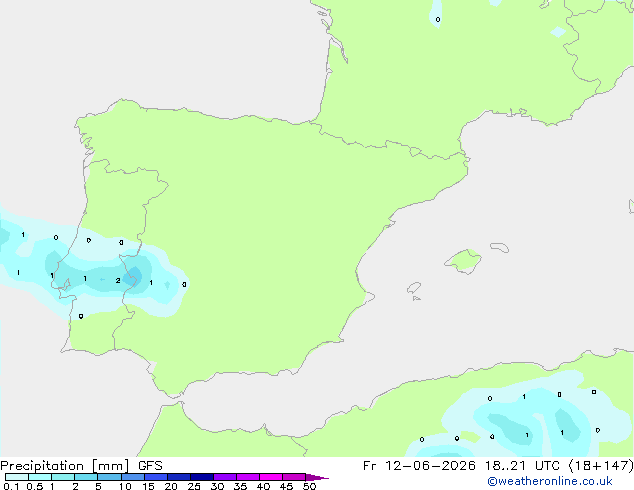Select the 'Fr 12-06-2026 18..21 UTC (18+147)' timestamp
The width and height of the screenshot is (634, 490).
click(498, 466)
